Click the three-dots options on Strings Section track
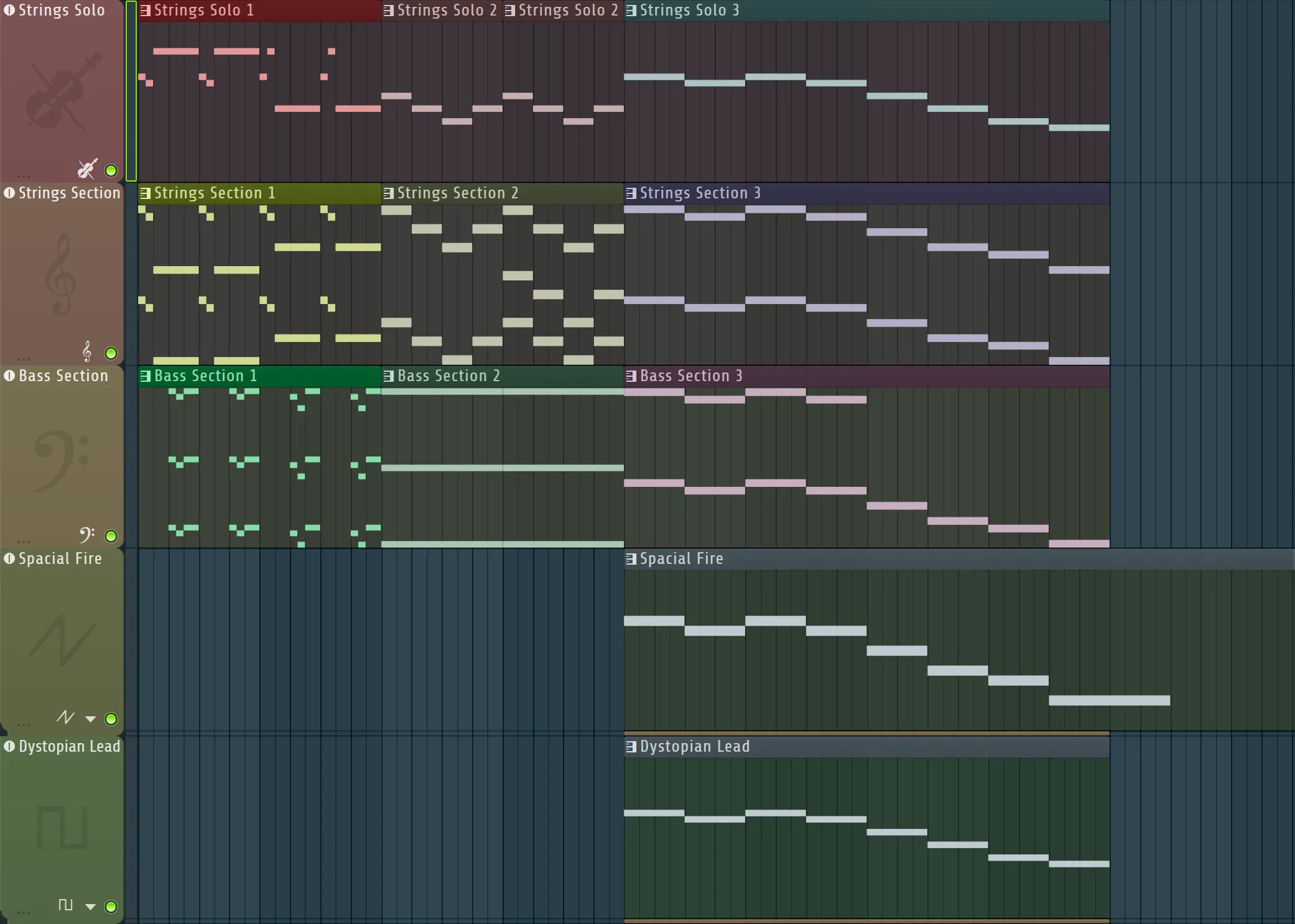 pyautogui.click(x=24, y=359)
